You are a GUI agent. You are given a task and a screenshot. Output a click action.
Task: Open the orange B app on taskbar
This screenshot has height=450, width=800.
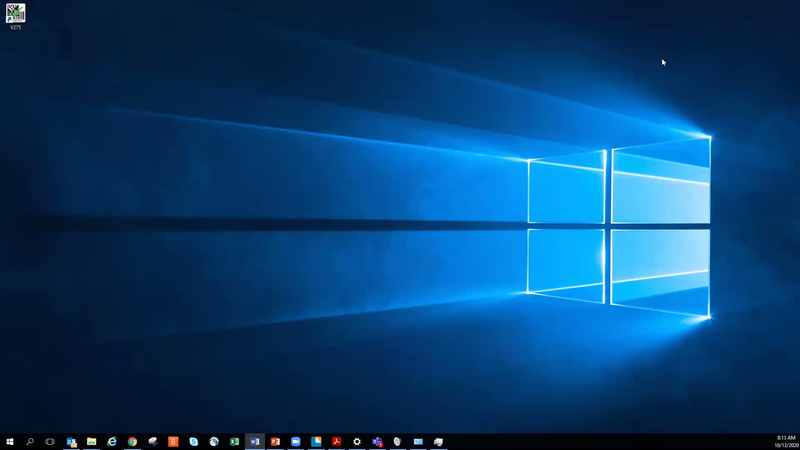click(x=173, y=442)
